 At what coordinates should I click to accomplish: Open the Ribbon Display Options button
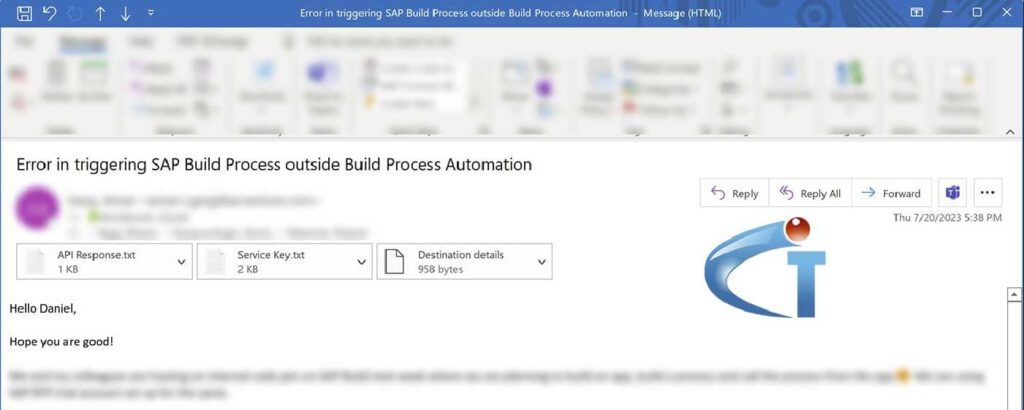917,12
